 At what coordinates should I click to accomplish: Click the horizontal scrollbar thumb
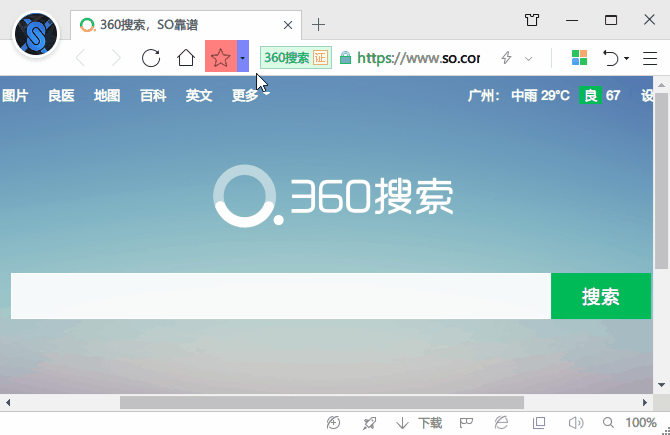point(322,403)
